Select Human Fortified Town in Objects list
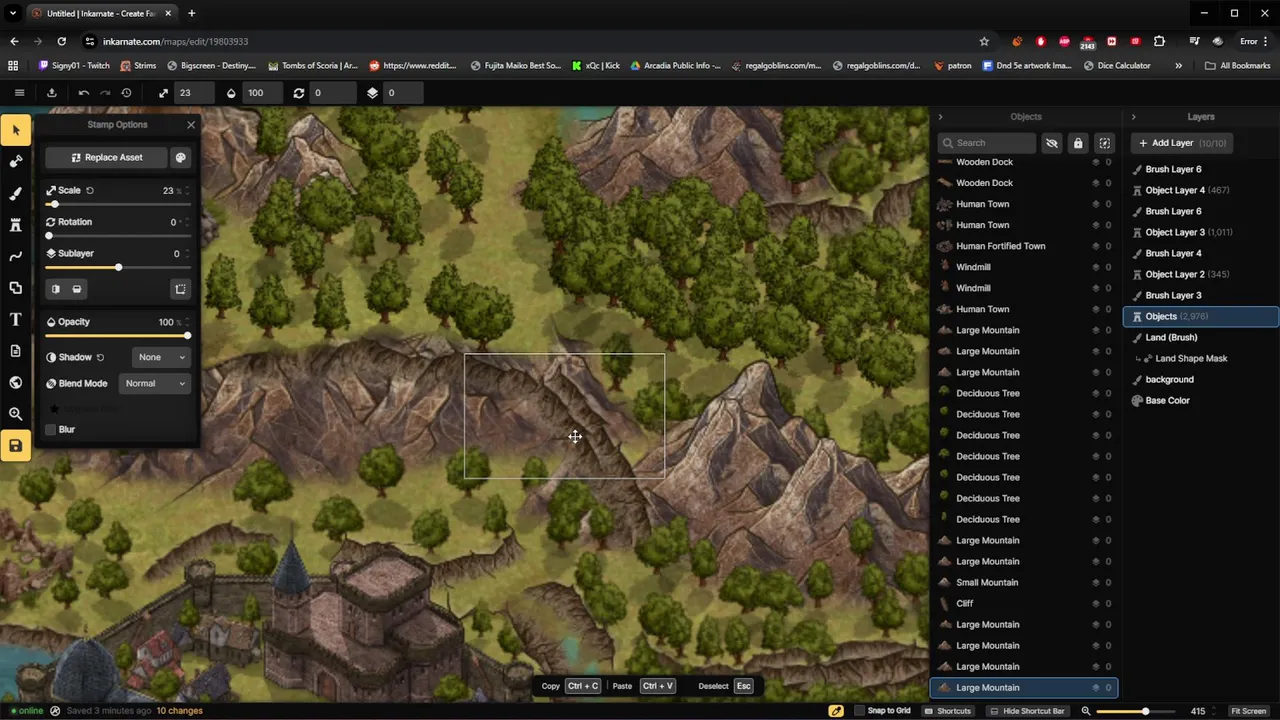The image size is (1280, 720). [1025, 246]
